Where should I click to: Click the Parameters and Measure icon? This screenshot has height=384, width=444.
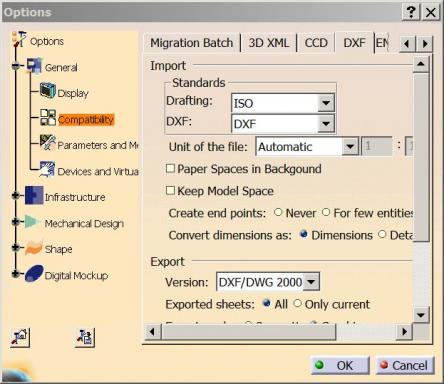48,143
